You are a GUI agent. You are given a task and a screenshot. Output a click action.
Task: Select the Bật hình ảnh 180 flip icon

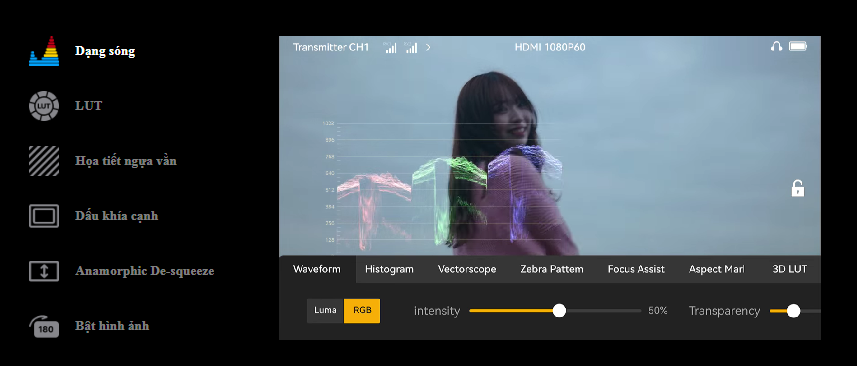point(44,326)
